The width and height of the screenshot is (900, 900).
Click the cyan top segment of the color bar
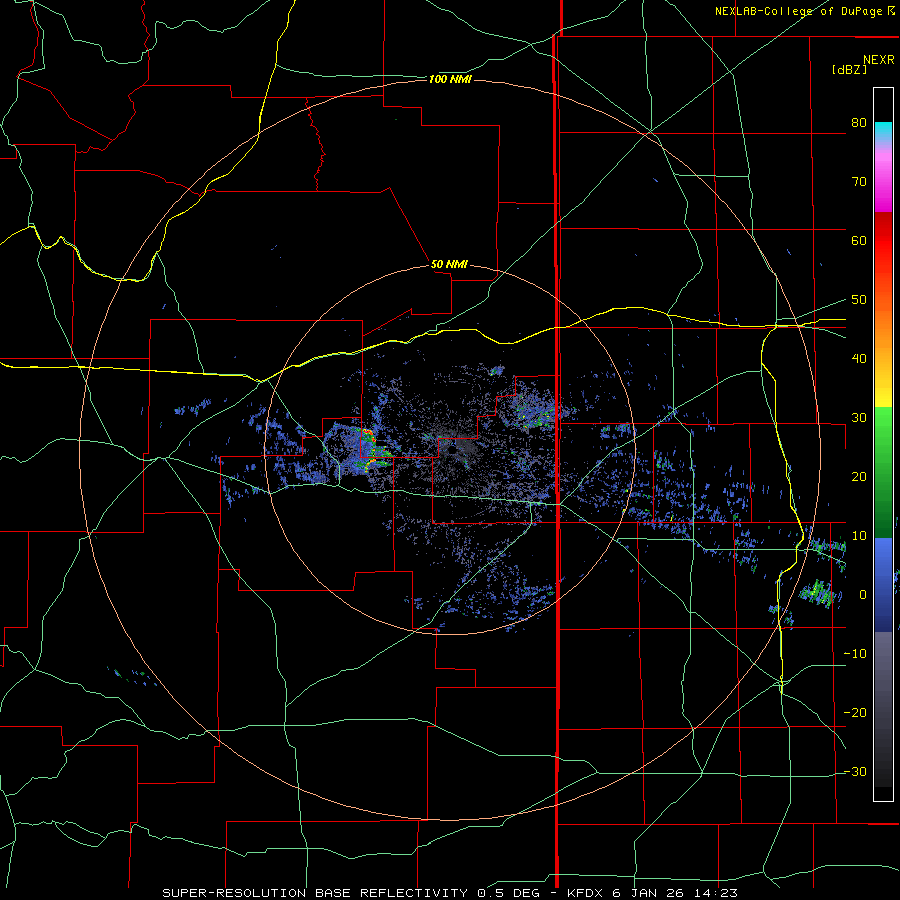[x=883, y=132]
